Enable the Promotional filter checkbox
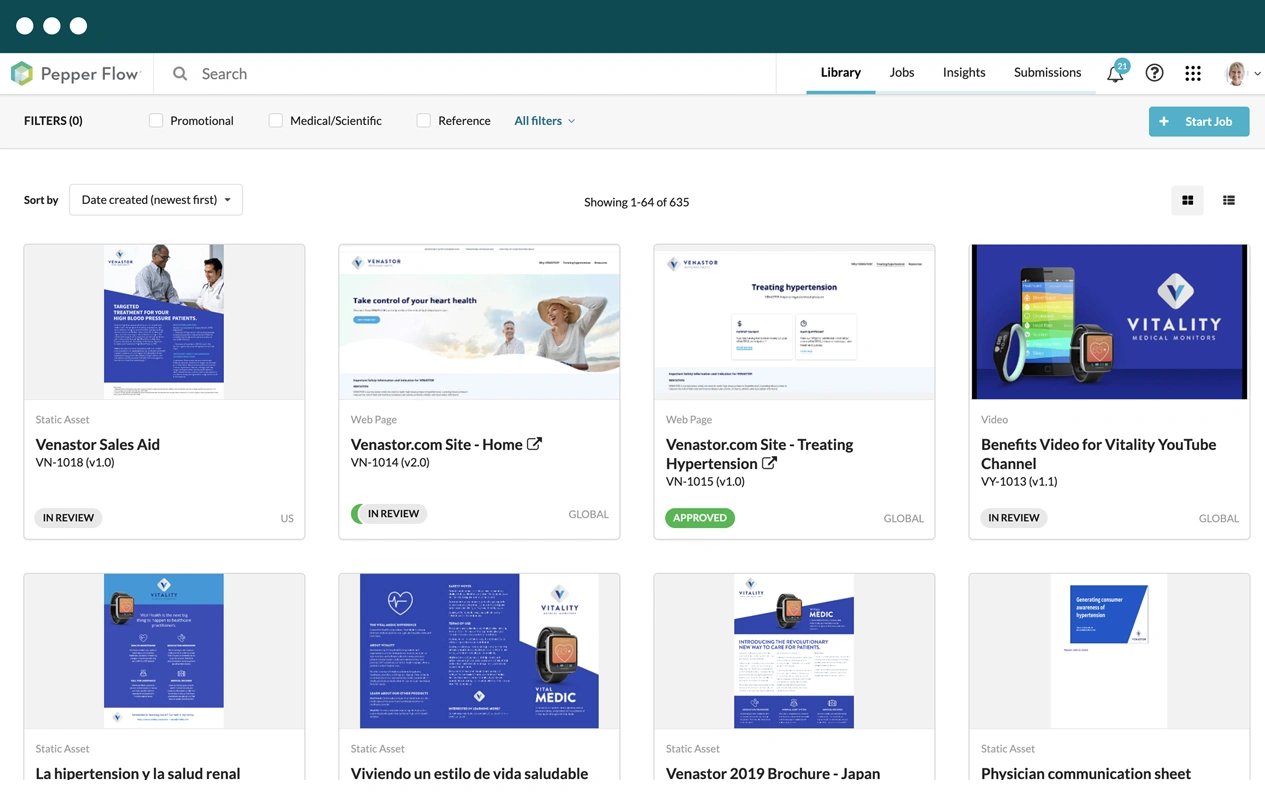1265x802 pixels. [x=156, y=121]
